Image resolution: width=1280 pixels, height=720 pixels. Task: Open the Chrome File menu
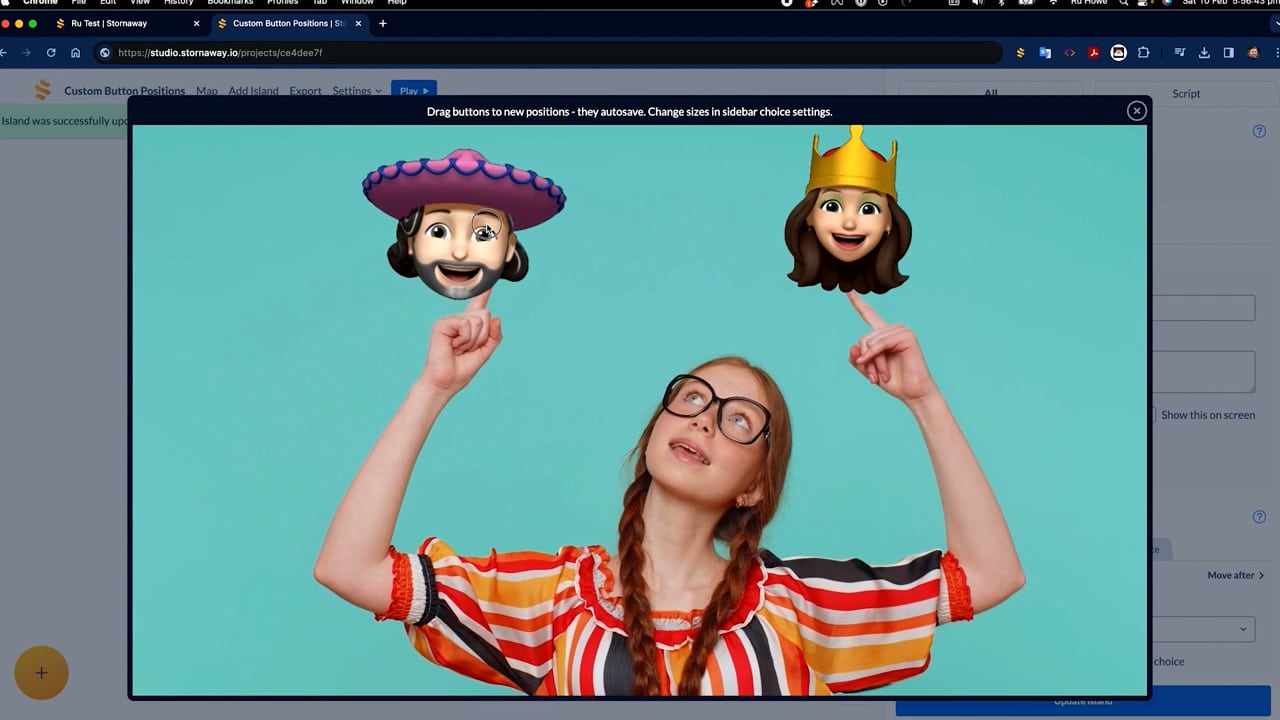click(78, 3)
